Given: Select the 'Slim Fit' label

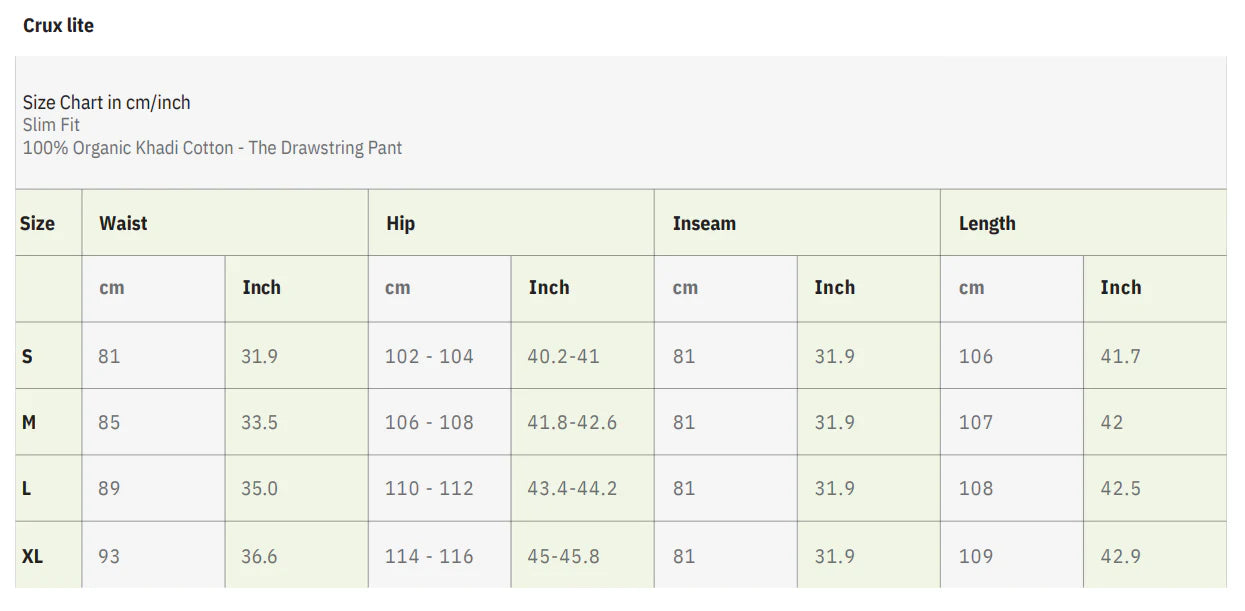Looking at the screenshot, I should pyautogui.click(x=51, y=125).
